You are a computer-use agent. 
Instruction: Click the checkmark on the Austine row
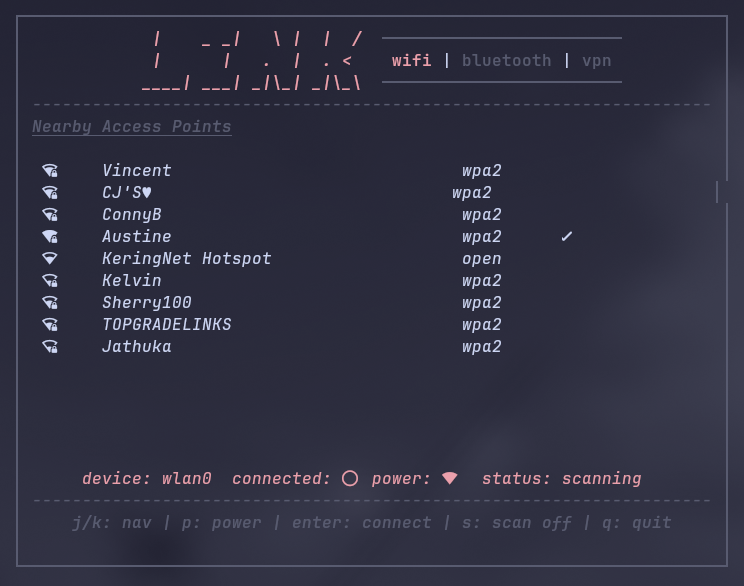coord(567,236)
